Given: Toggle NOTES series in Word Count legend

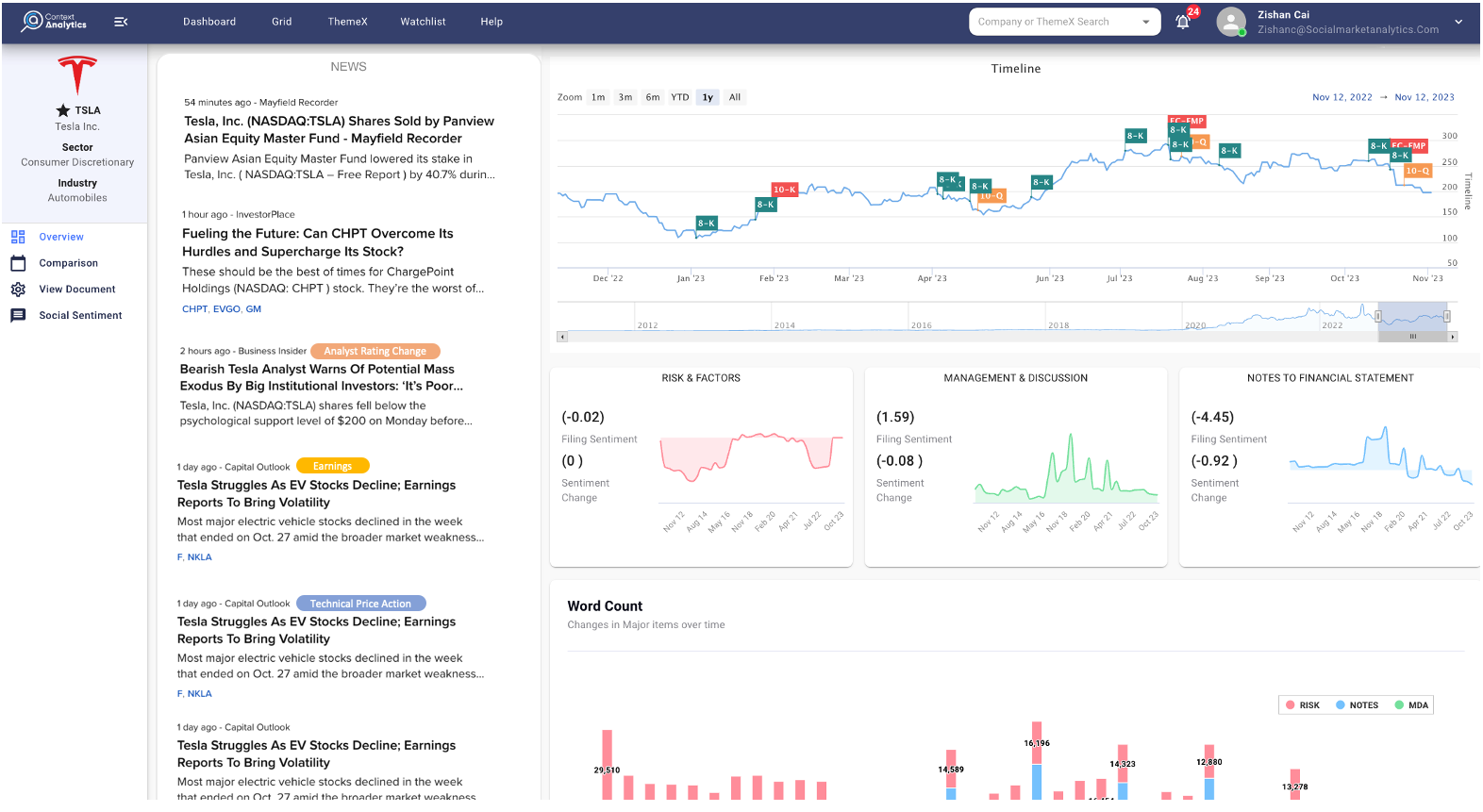Looking at the screenshot, I should 1357,705.
